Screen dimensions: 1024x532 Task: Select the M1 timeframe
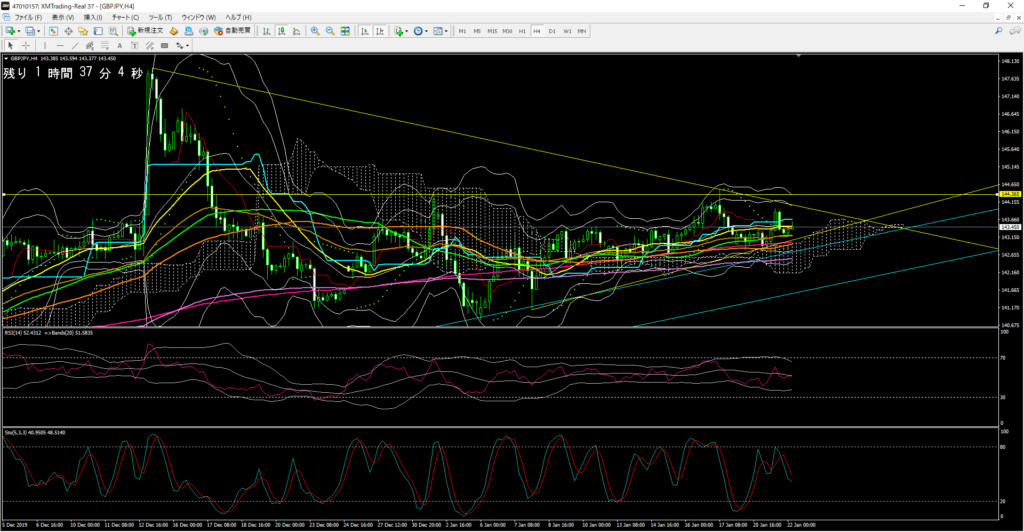coord(462,31)
